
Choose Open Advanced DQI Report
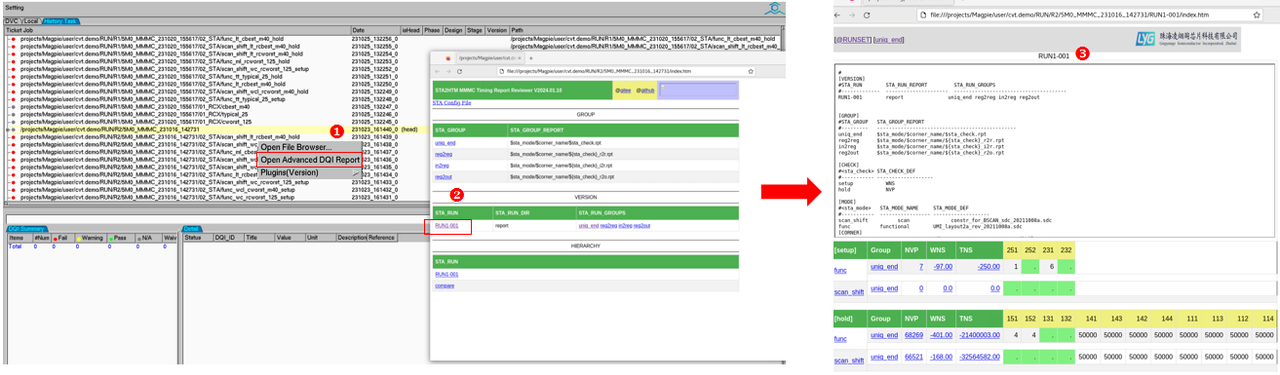pyautogui.click(x=310, y=159)
